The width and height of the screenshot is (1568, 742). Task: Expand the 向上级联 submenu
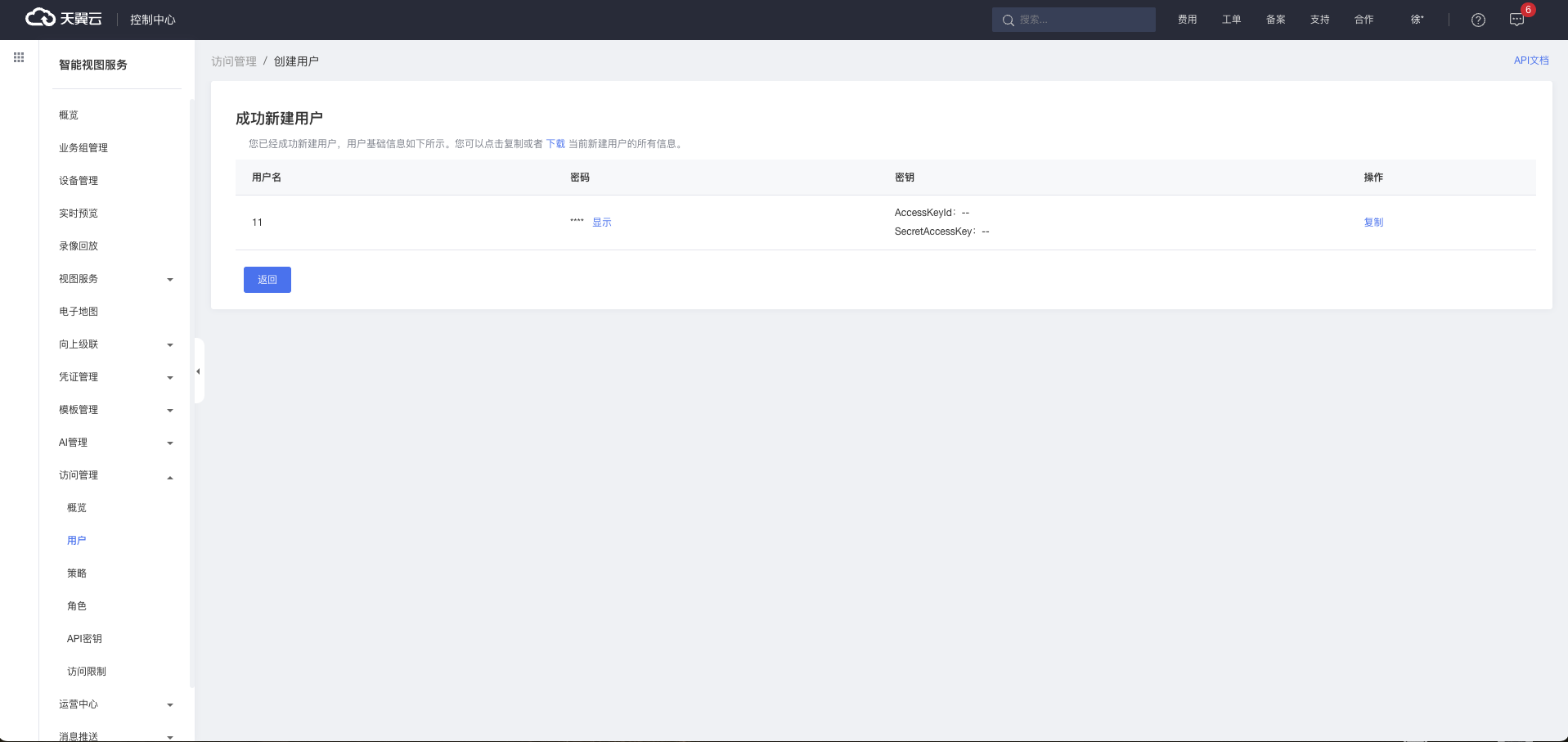tap(115, 344)
